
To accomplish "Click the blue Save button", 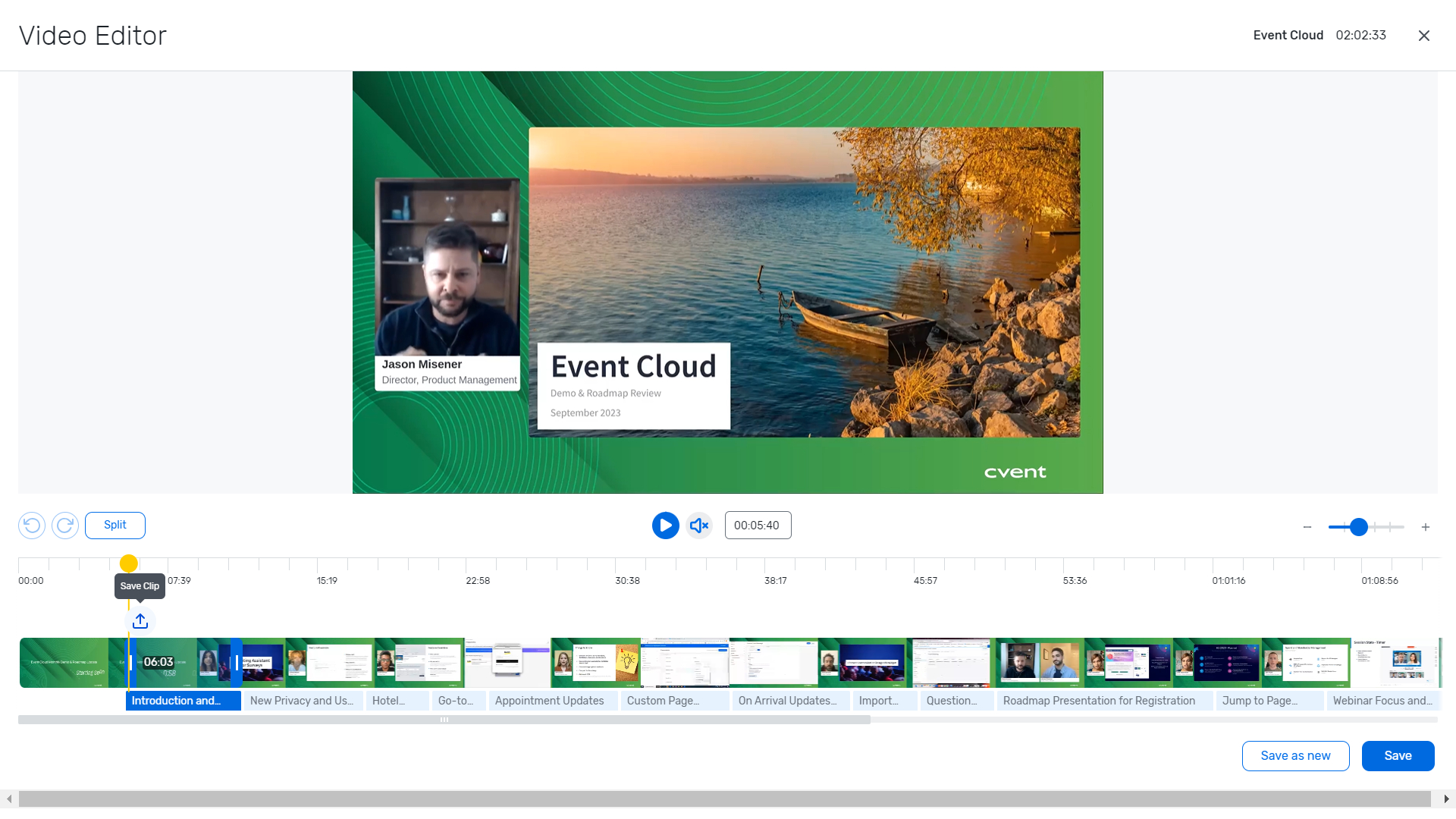I will pos(1398,756).
